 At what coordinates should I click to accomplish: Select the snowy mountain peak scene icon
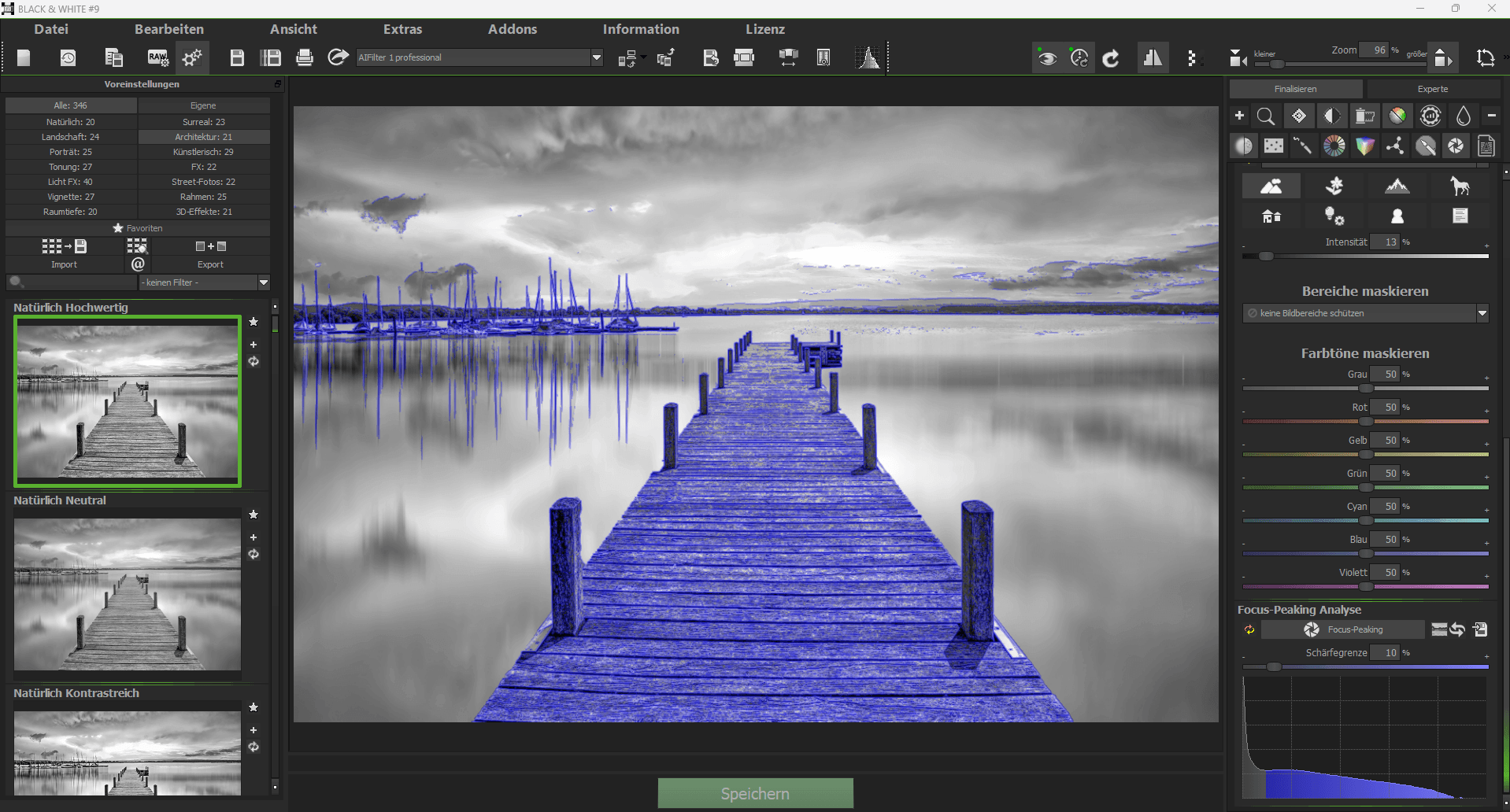(x=1397, y=186)
